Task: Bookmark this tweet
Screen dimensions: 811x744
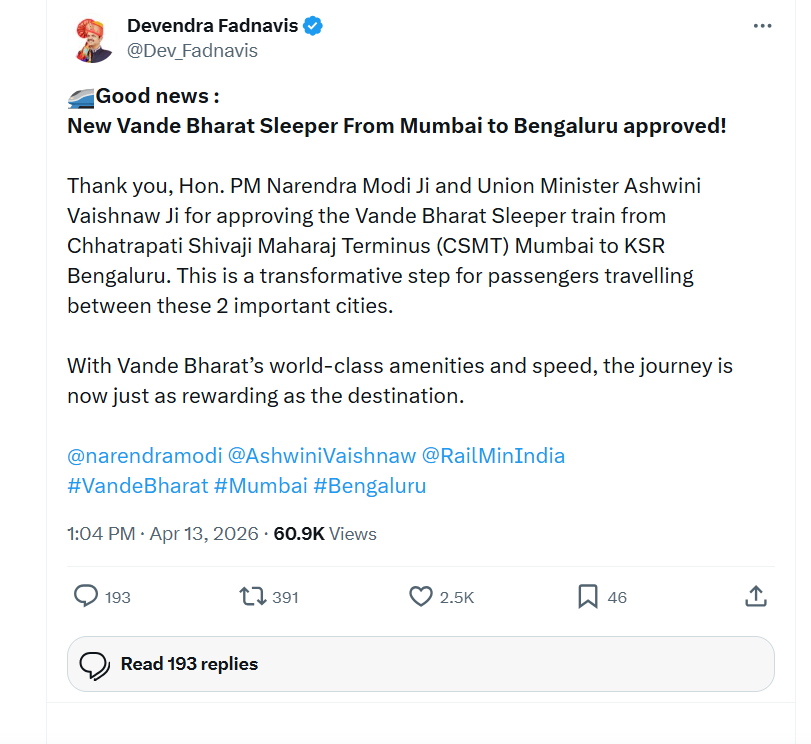Action: pos(588,597)
